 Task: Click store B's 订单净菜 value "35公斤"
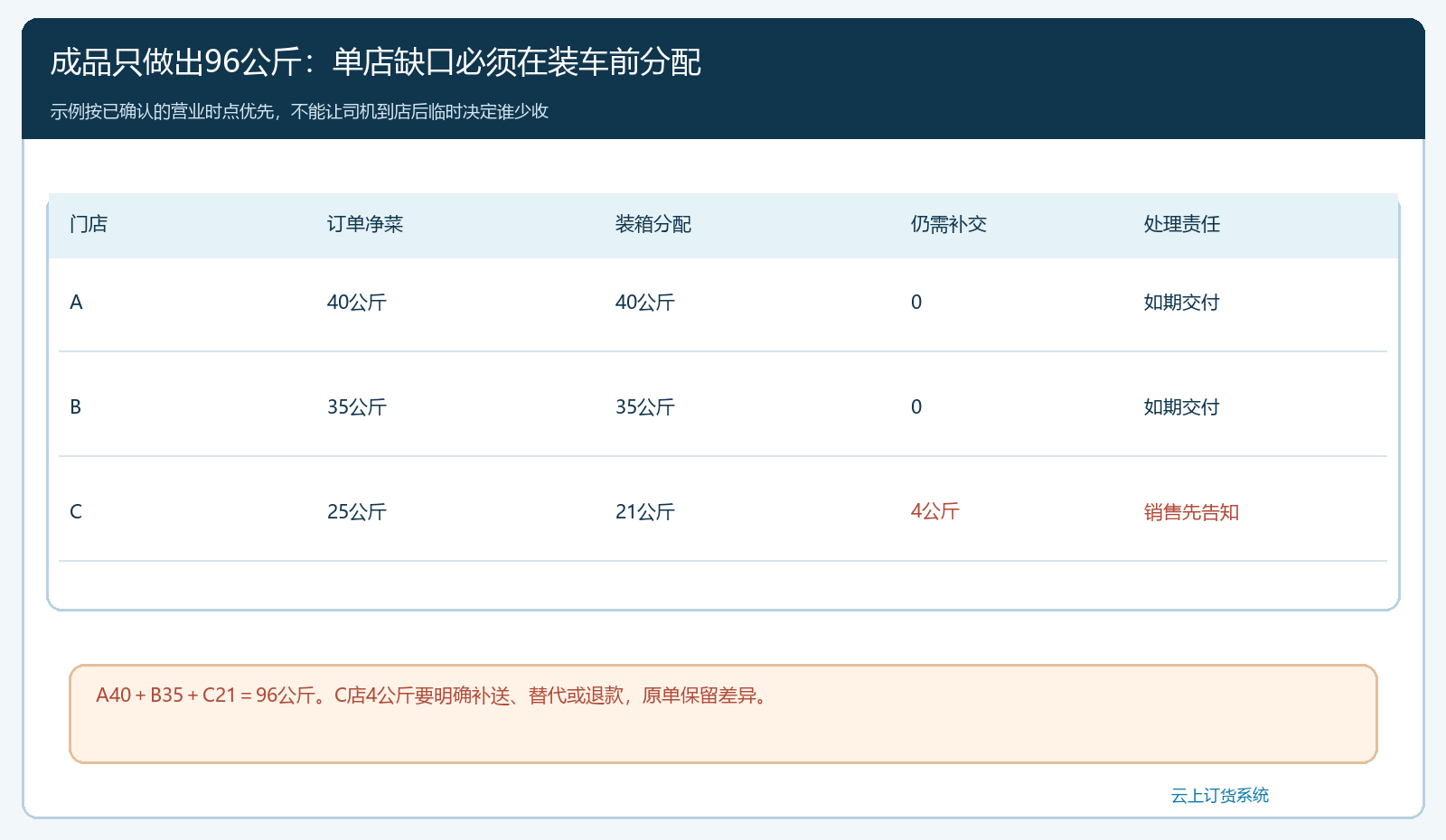coord(357,407)
